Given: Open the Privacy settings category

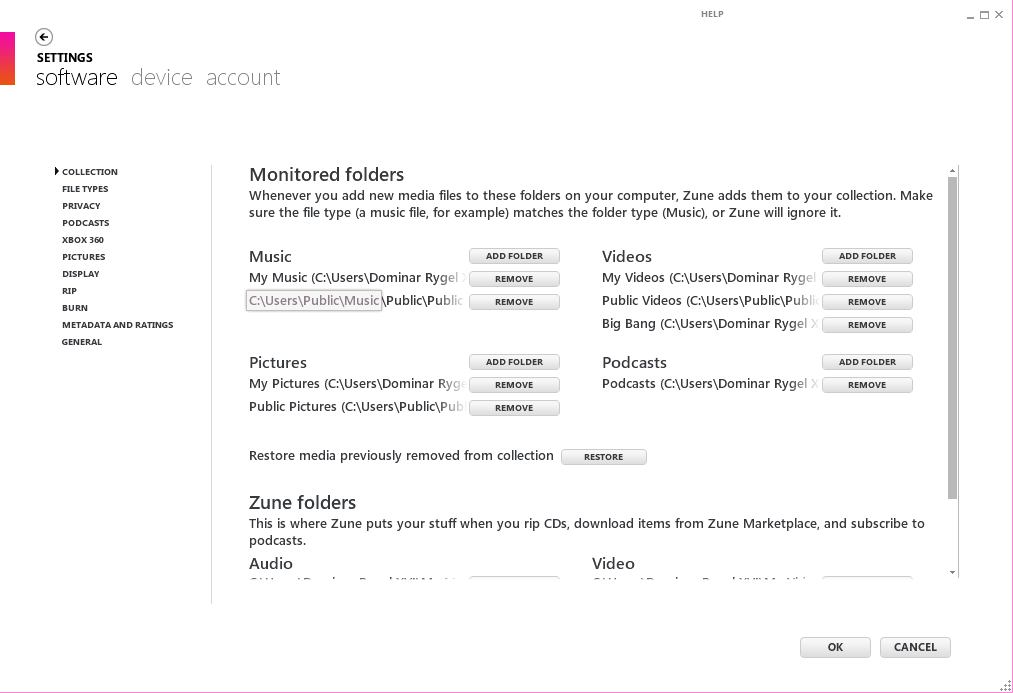Looking at the screenshot, I should pyautogui.click(x=81, y=206).
